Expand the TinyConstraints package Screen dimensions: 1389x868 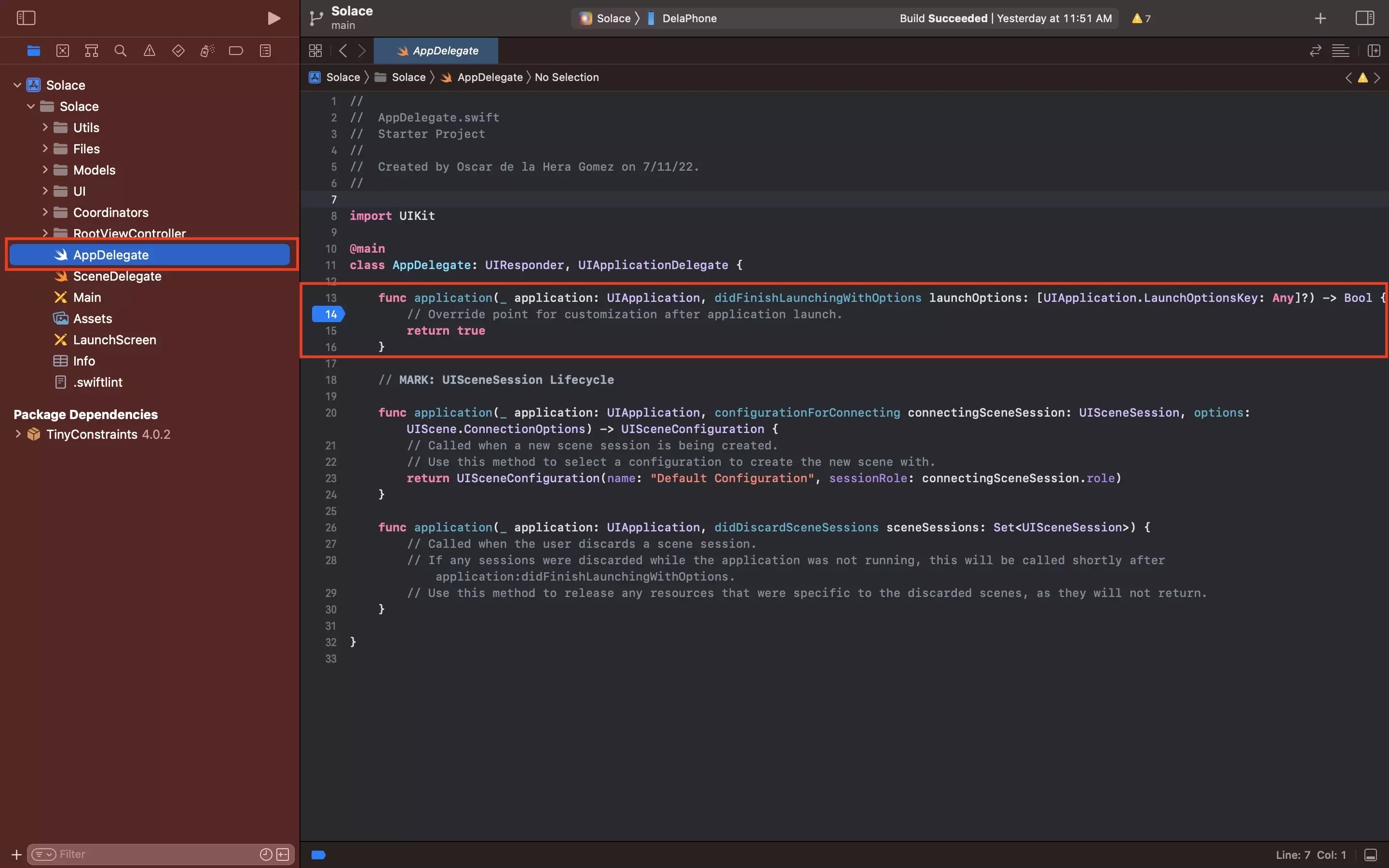coord(18,434)
